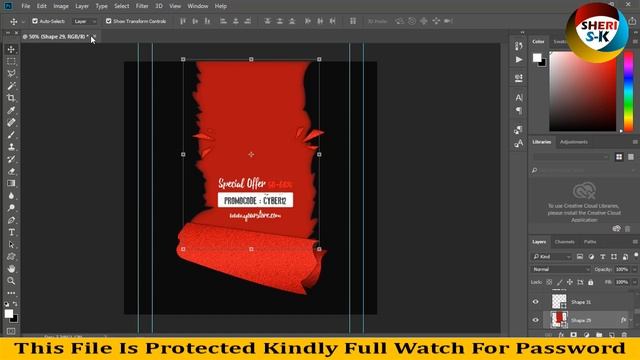
Task: Open the History panel icon in dock
Action: tap(518, 46)
